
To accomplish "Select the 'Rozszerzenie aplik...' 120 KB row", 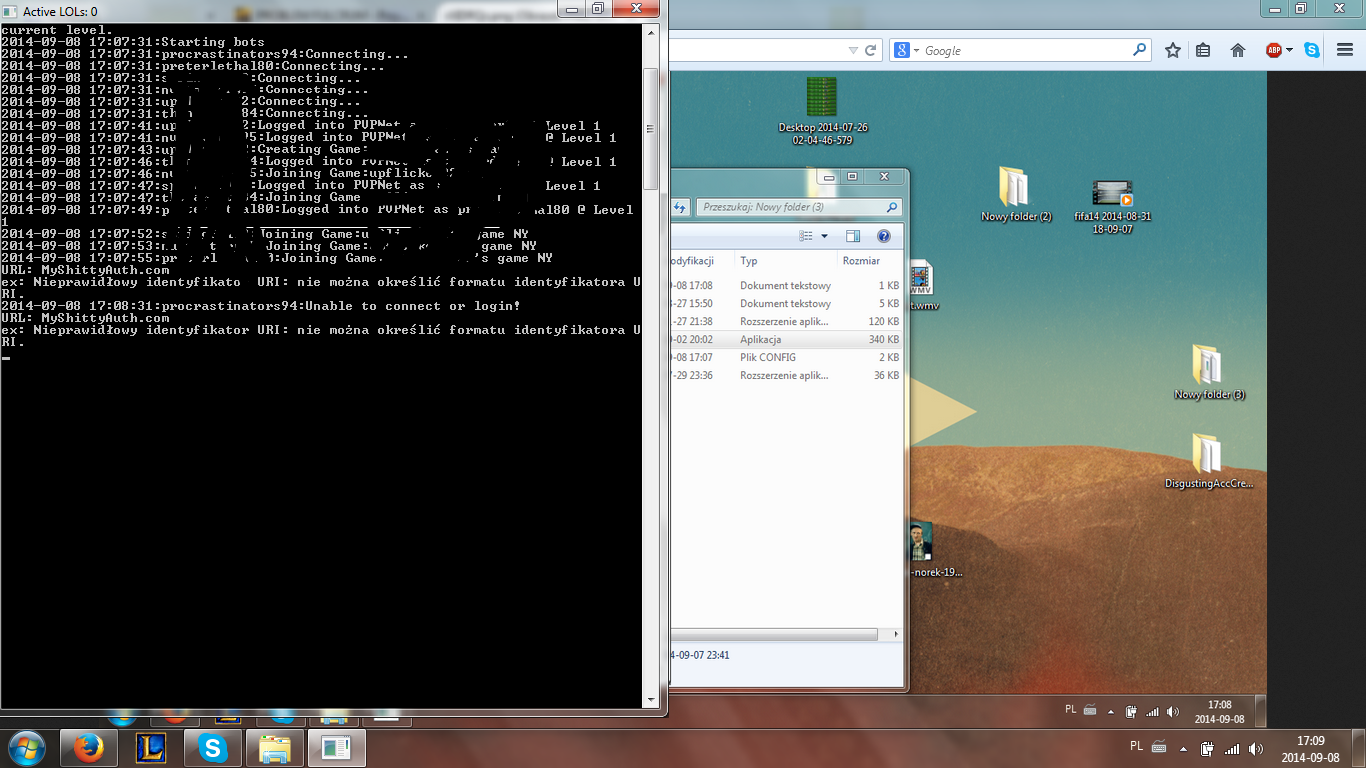I will pyautogui.click(x=786, y=321).
